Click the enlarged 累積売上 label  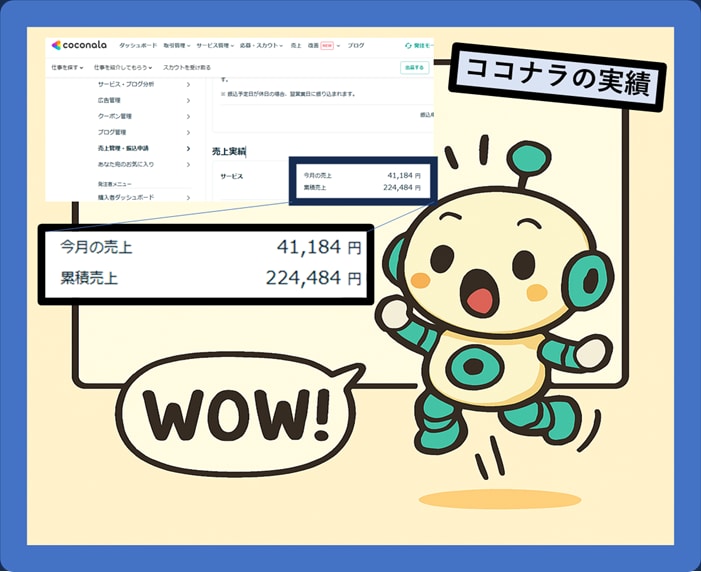[89, 278]
